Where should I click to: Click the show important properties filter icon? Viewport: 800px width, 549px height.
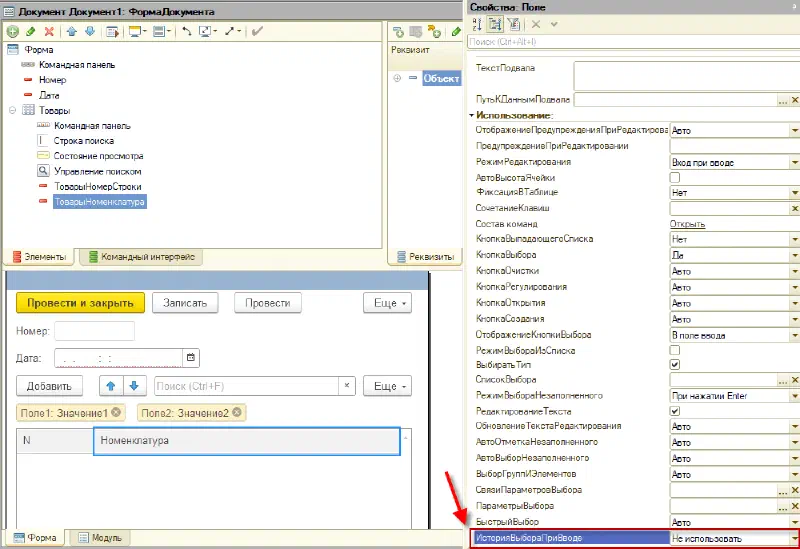pos(513,24)
